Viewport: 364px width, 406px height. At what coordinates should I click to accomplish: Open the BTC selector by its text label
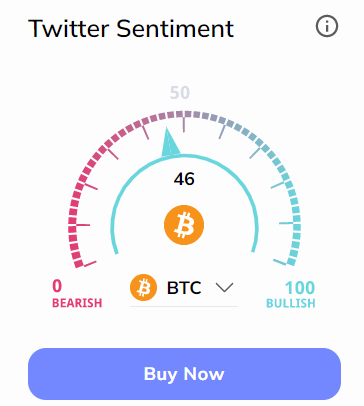tap(184, 288)
